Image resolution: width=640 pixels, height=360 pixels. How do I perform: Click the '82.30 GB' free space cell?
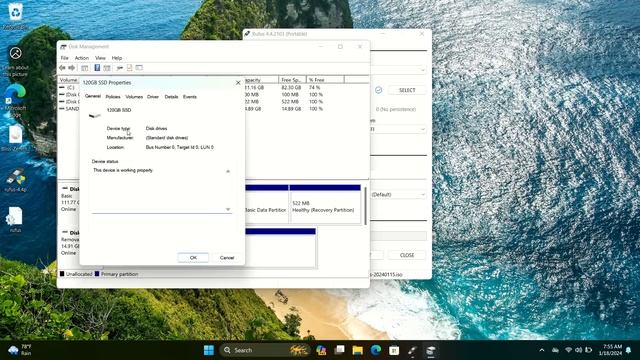pos(291,87)
